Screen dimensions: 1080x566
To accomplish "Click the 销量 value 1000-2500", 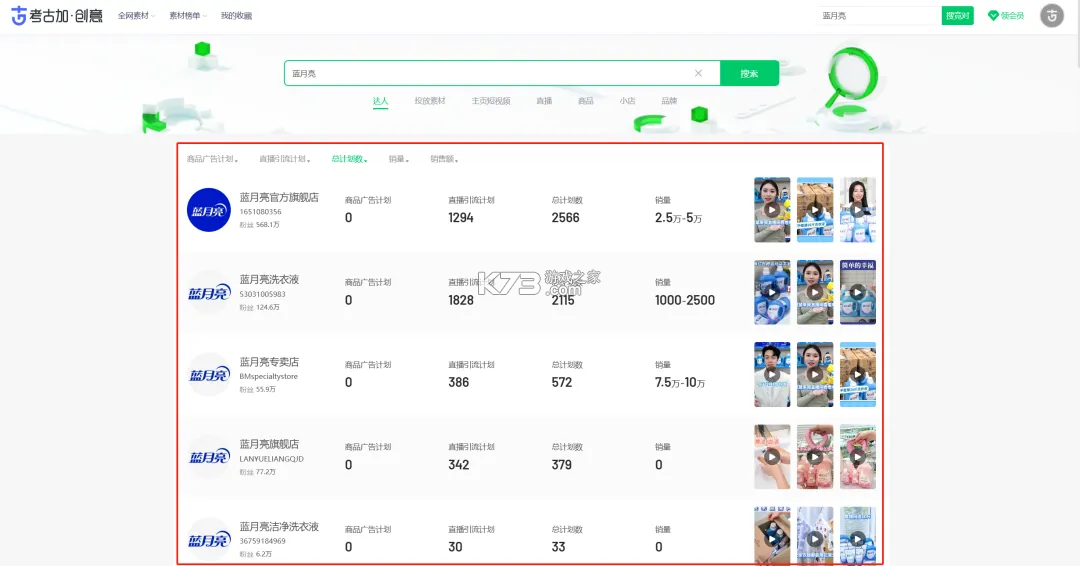I will click(685, 300).
